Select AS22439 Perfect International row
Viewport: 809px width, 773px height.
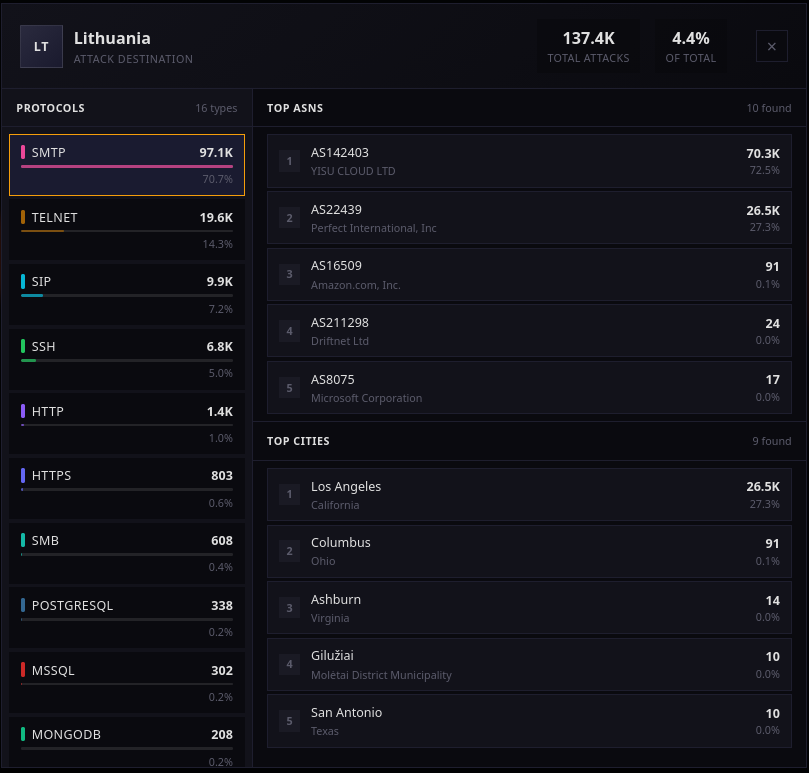coord(529,218)
